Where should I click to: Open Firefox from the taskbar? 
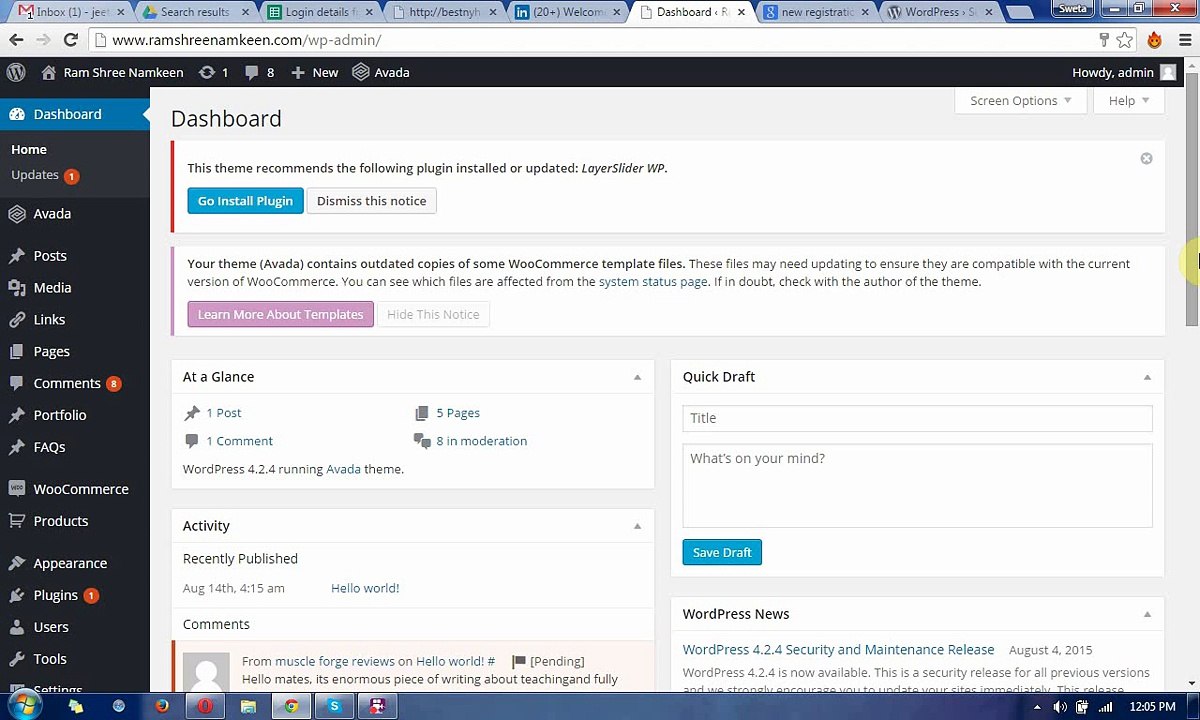point(162,706)
